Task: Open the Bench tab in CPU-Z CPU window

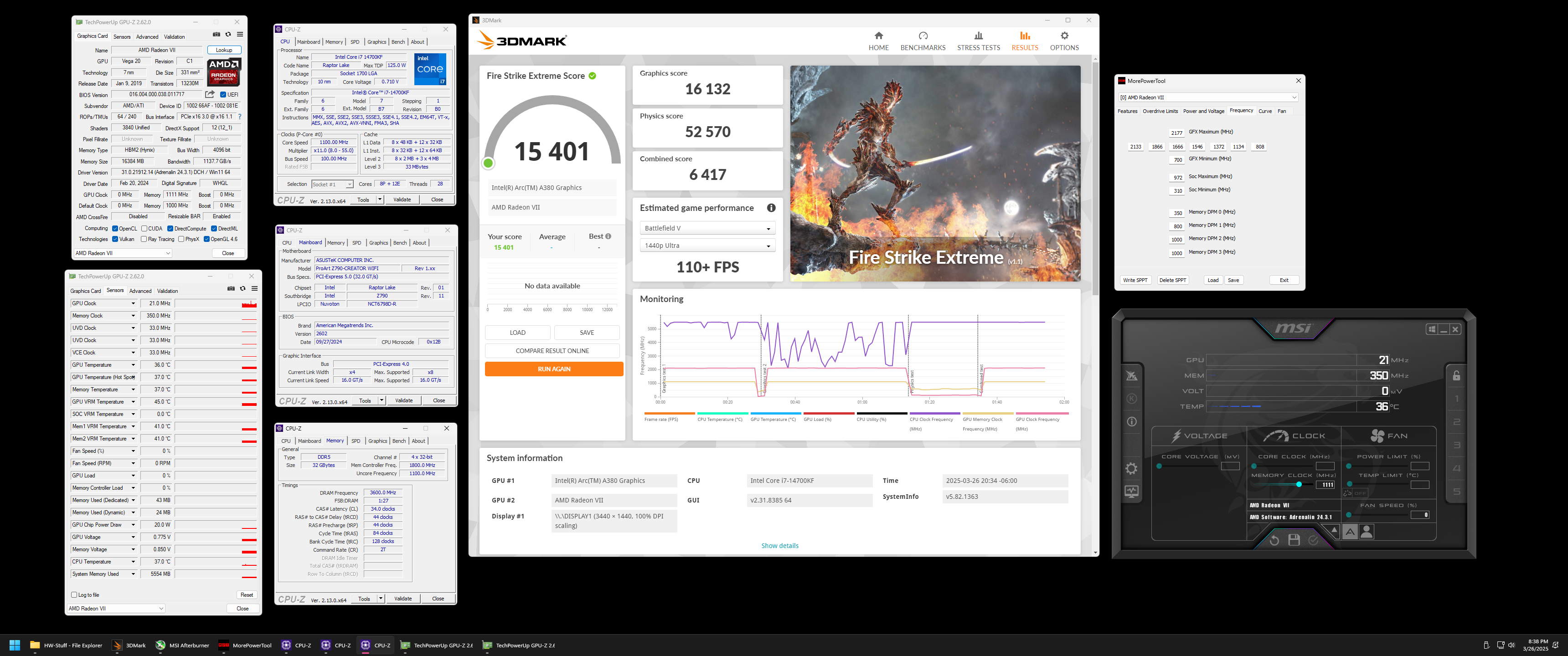Action: 398,42
